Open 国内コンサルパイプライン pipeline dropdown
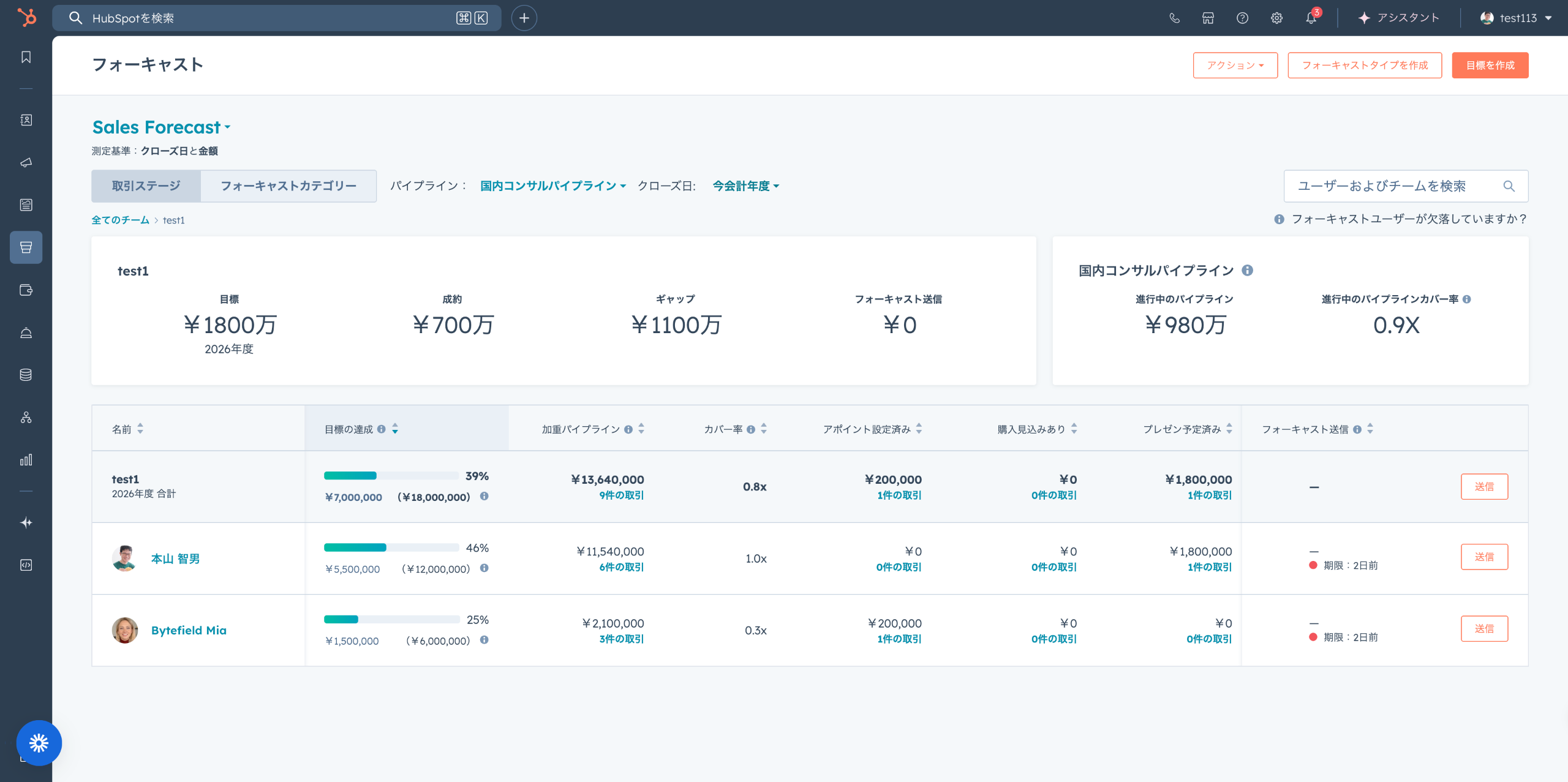The image size is (1568, 782). 552,186
